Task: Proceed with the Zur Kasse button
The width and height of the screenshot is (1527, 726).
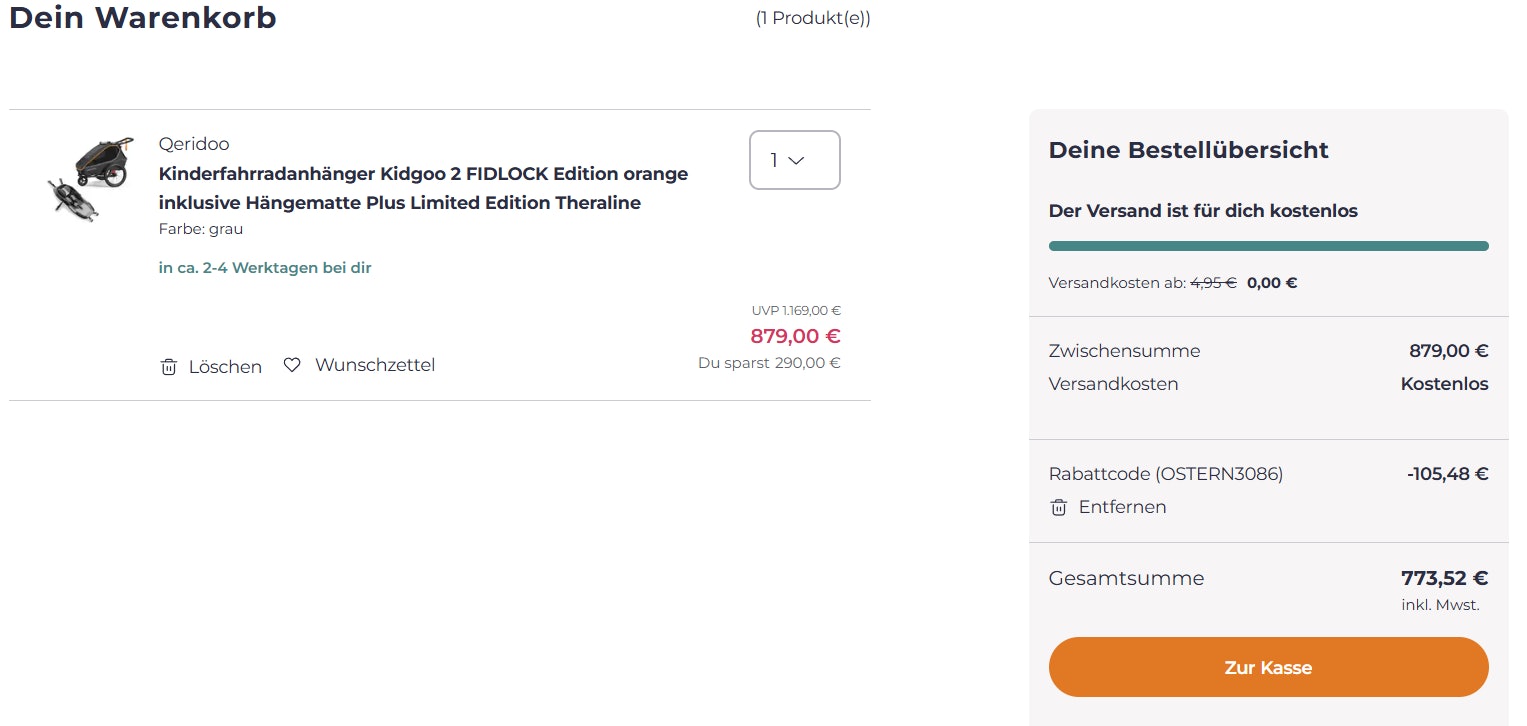Action: tap(1268, 667)
